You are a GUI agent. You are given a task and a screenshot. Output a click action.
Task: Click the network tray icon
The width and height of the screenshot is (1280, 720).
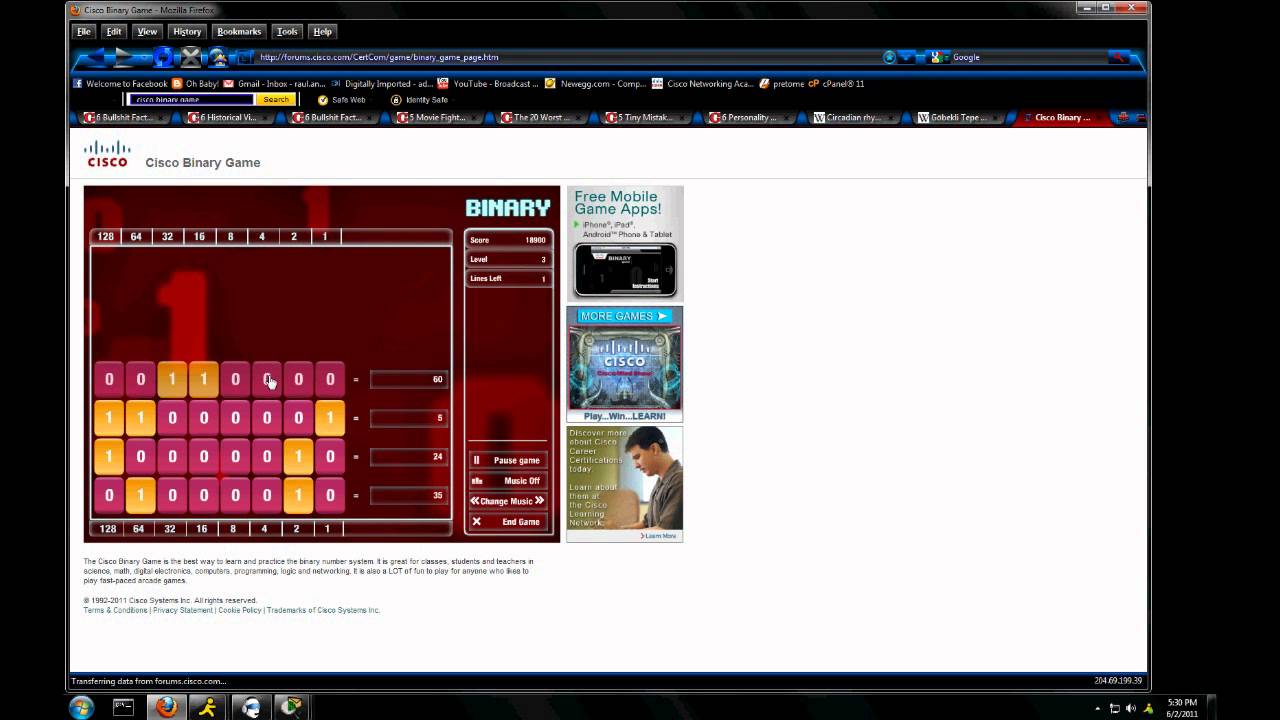coord(1114,708)
